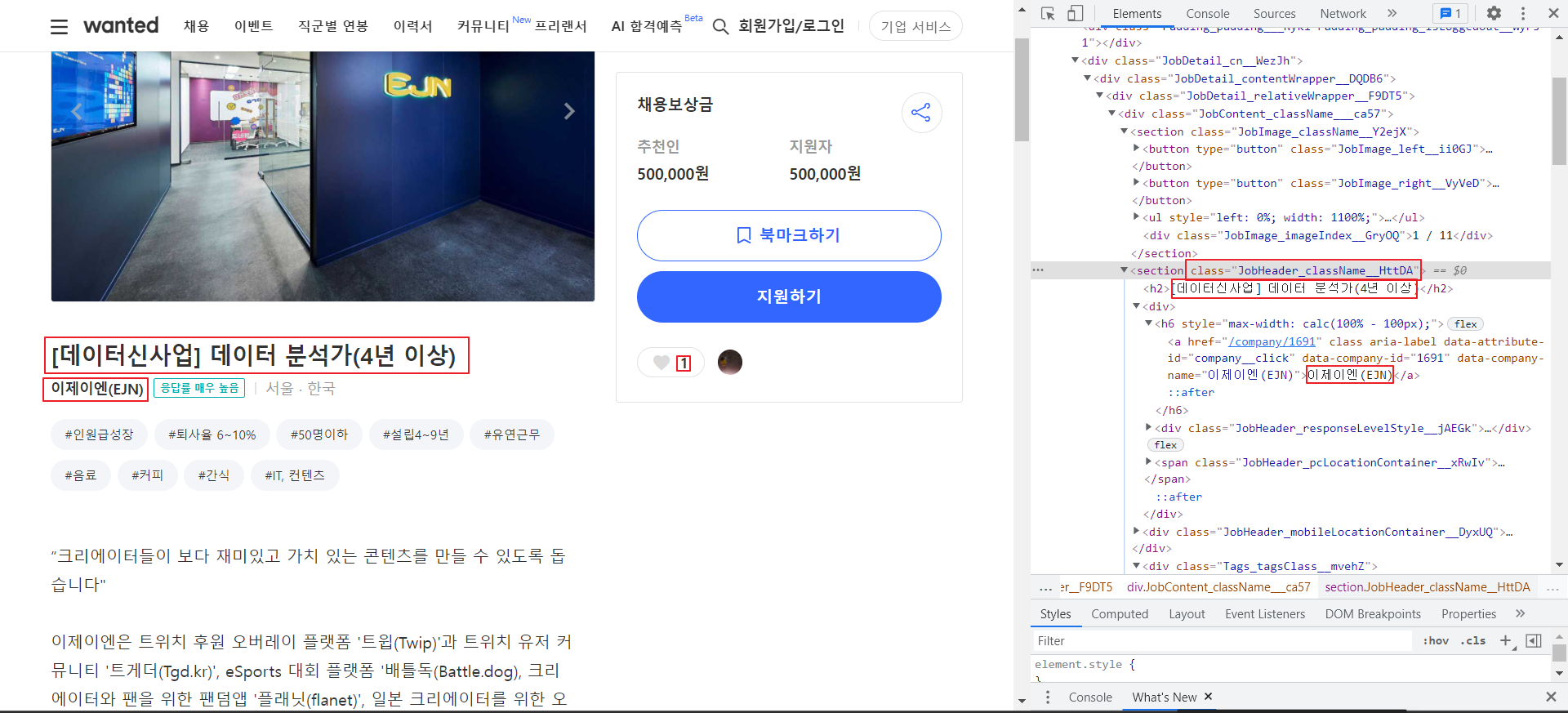Viewport: 1568px width, 713px height.
Task: Click the blue 지원하기 button
Action: [x=789, y=296]
